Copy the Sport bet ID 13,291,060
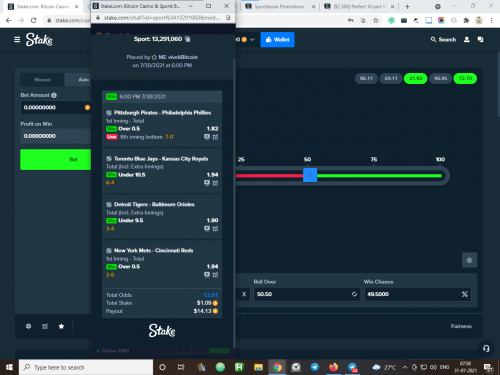This screenshot has width=500, height=375. 188,39
